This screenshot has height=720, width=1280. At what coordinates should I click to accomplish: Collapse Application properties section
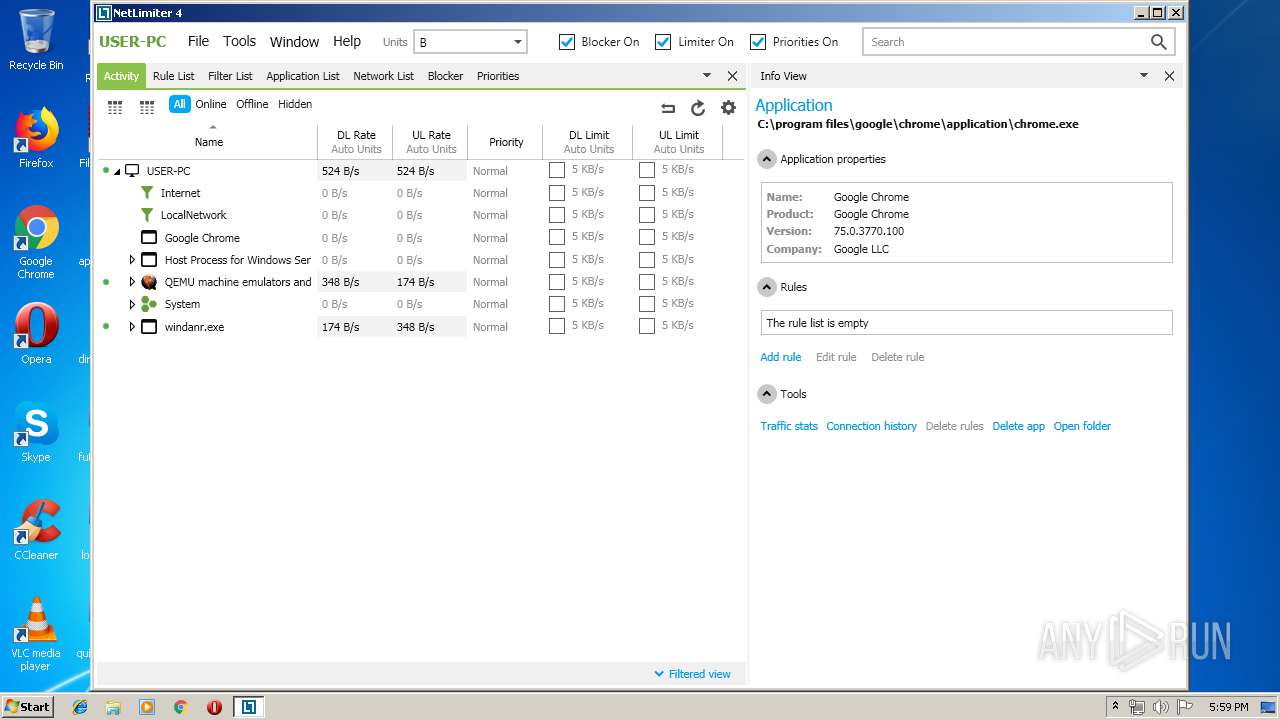pos(767,159)
